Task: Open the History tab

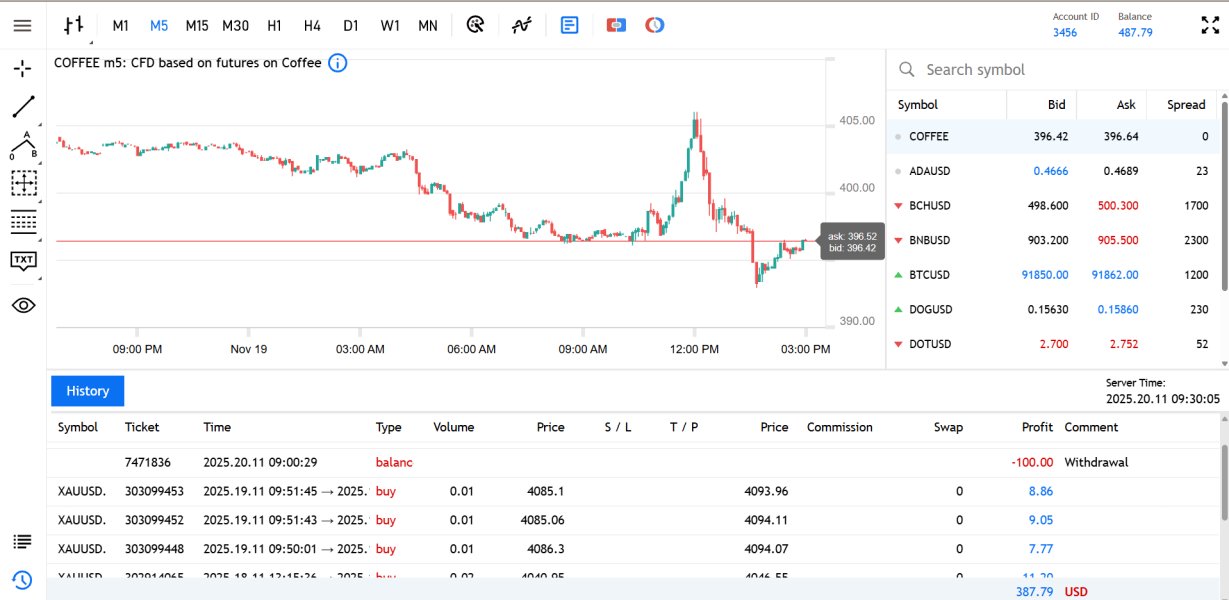Action: pyautogui.click(x=87, y=391)
